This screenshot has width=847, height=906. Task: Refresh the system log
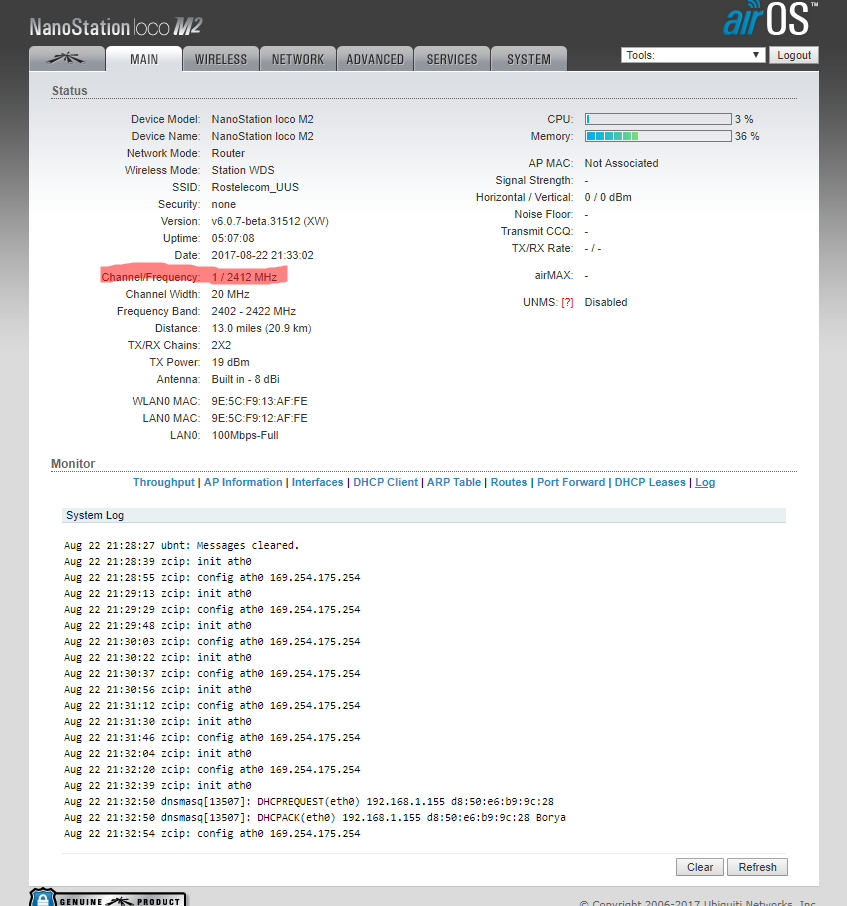pyautogui.click(x=757, y=867)
